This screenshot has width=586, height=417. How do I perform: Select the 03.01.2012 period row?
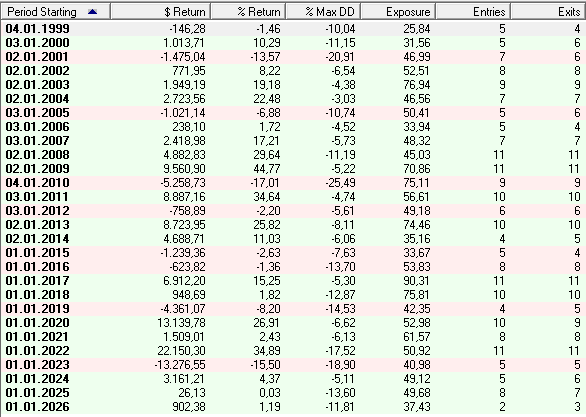click(293, 211)
